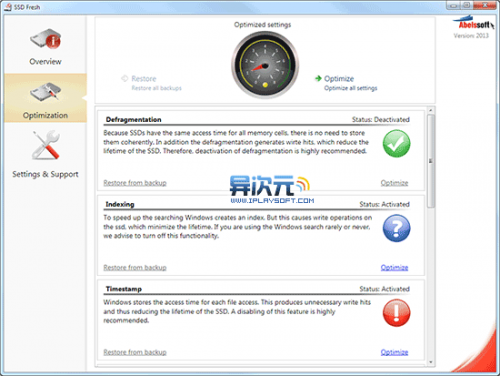The image size is (500, 376).
Task: Click the Defragmentation heading
Action: pos(134,120)
